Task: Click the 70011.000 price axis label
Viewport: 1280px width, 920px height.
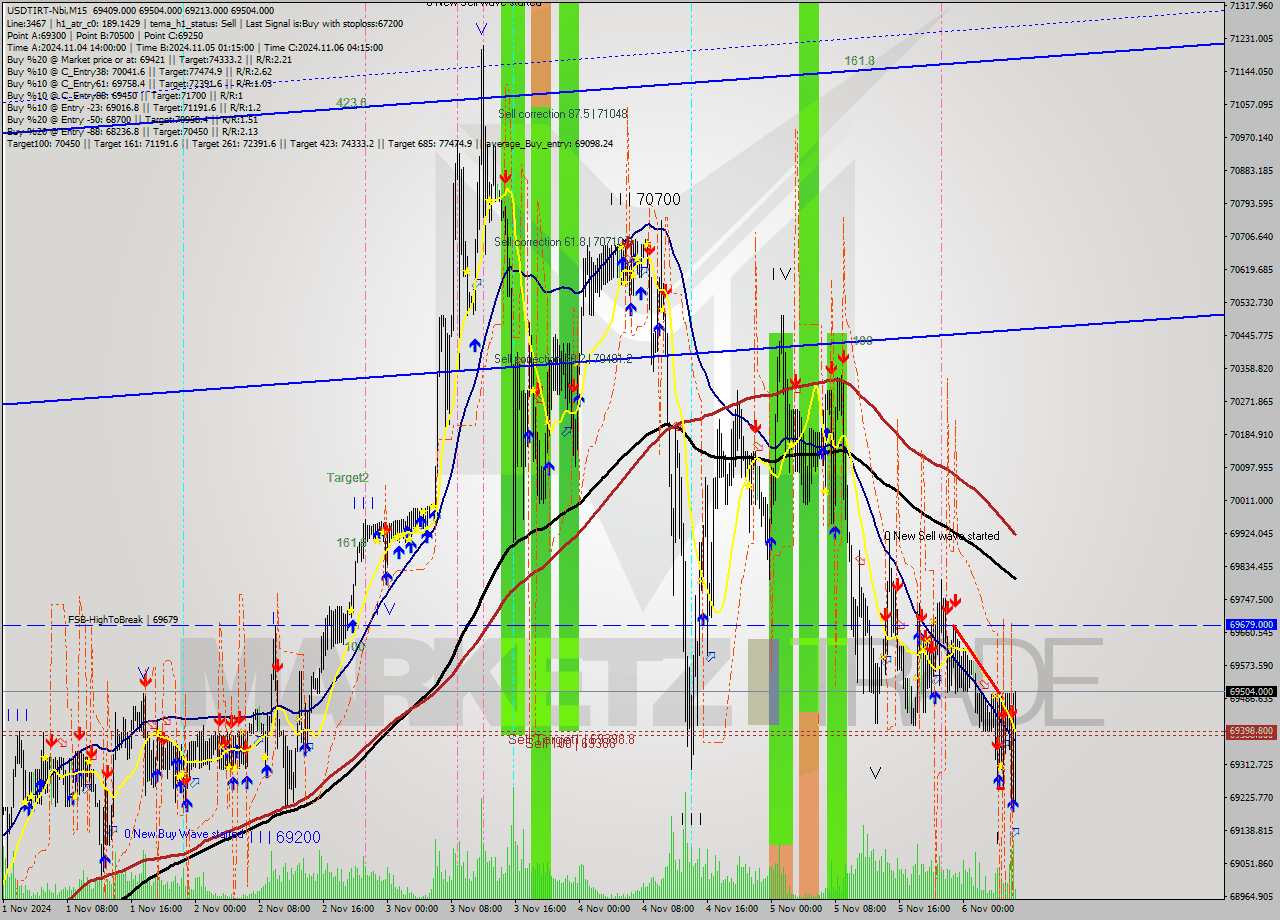Action: (x=1251, y=501)
